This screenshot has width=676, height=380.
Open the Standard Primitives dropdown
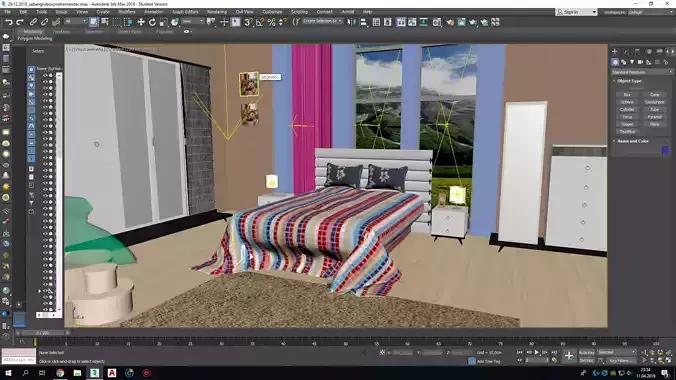click(642, 72)
